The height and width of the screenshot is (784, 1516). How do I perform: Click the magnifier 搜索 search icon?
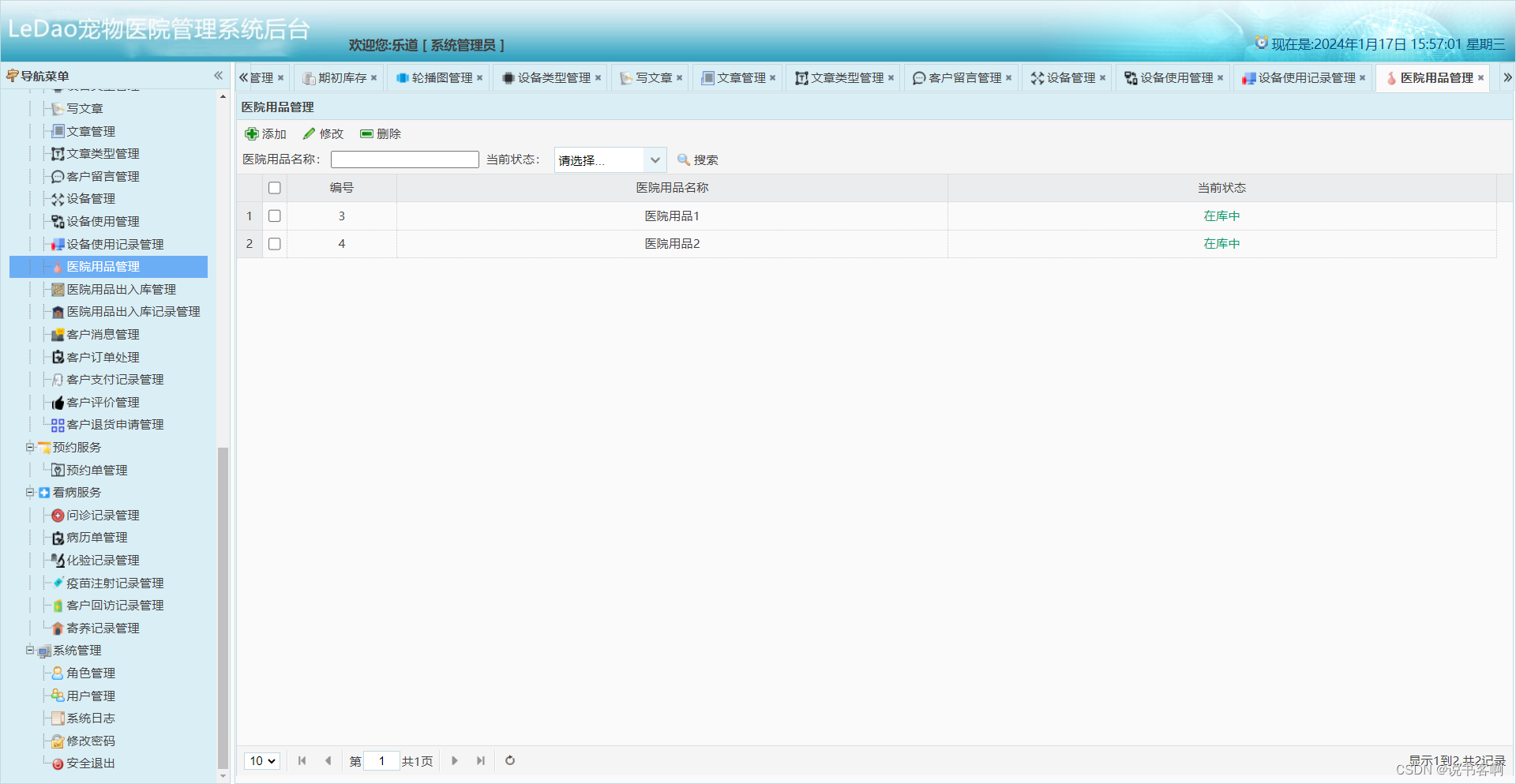click(x=684, y=159)
